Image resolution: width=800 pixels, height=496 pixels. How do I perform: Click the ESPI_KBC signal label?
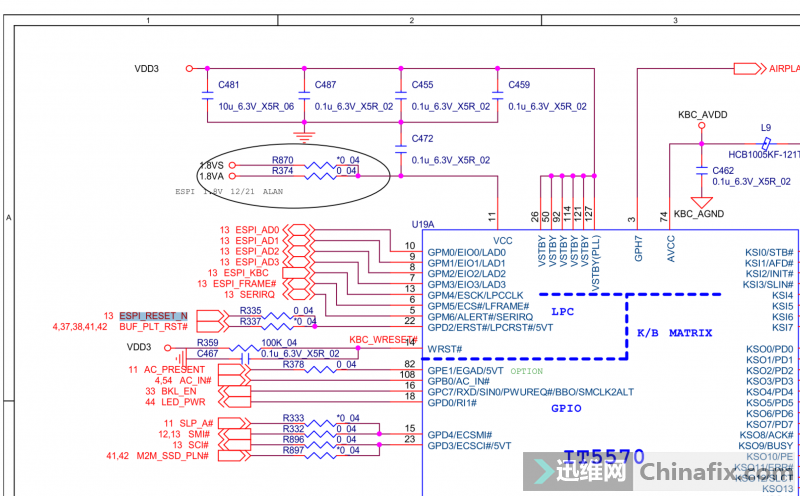coord(246,273)
